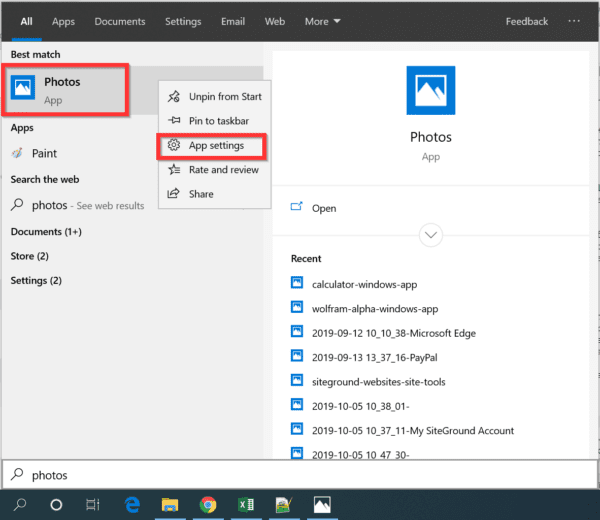
Task: Select App settings in context menu
Action: coord(215,145)
